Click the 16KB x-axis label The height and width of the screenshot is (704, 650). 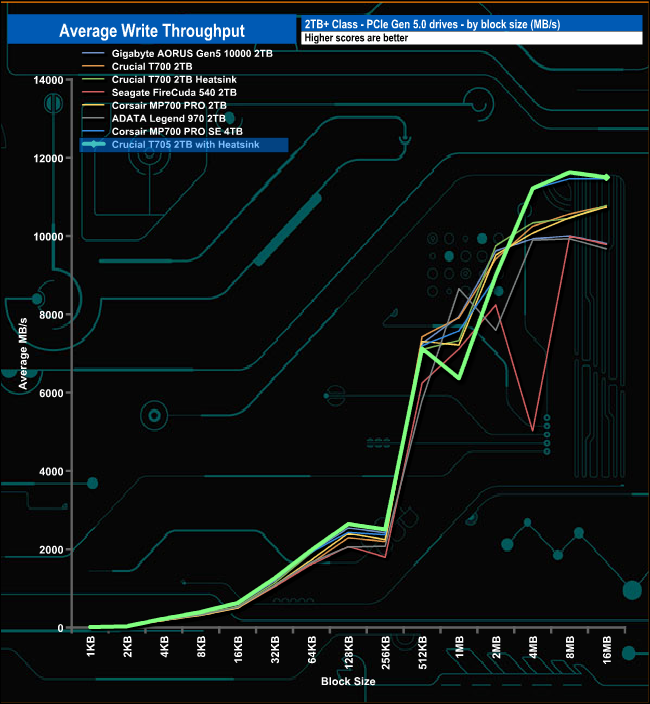pos(238,649)
